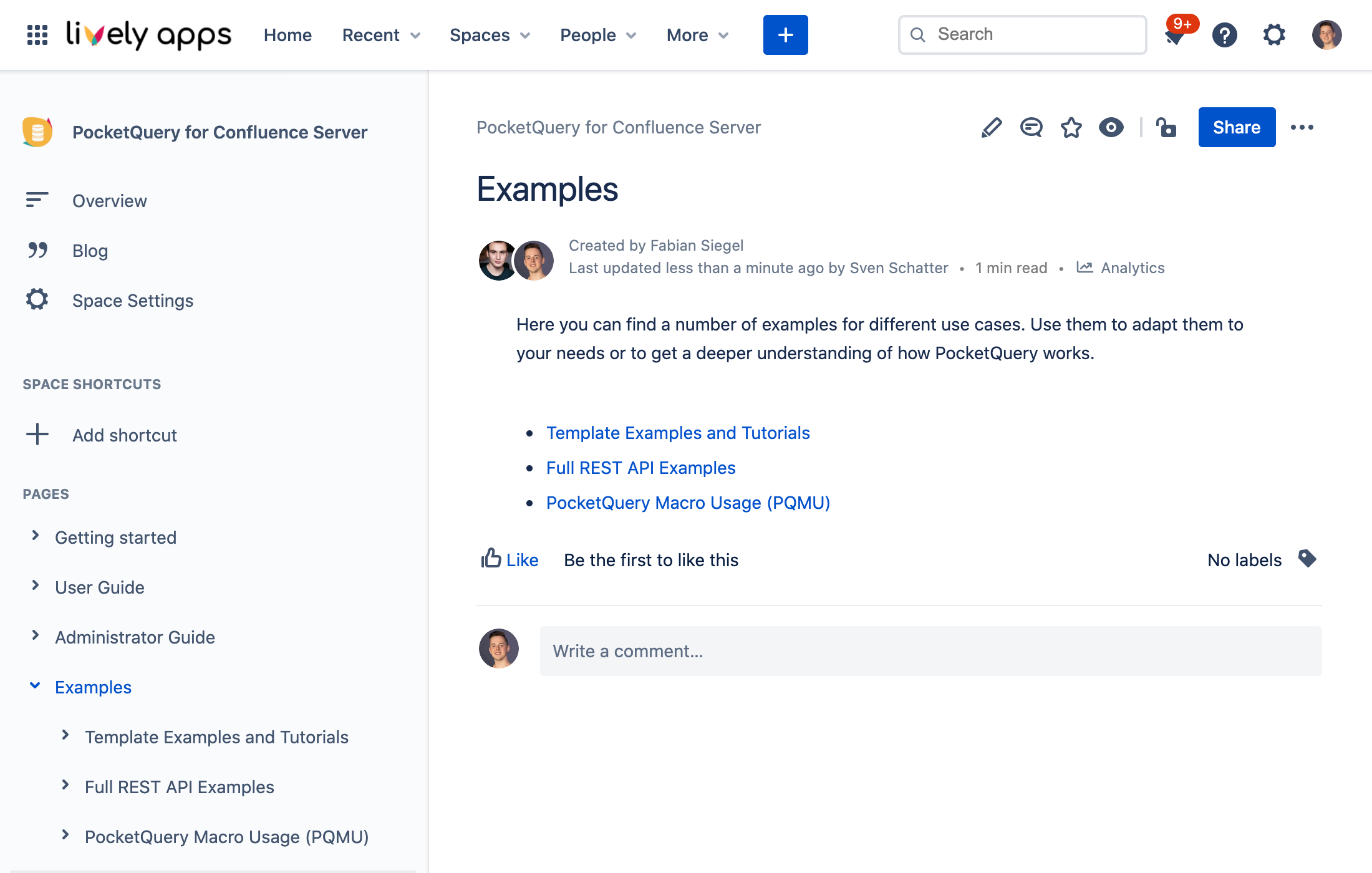Open Template Examples and Tutorials content link
This screenshot has height=873, width=1372.
click(x=678, y=433)
